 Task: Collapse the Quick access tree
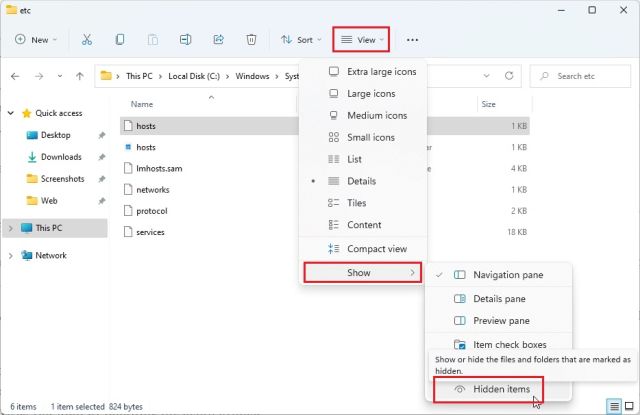point(11,113)
